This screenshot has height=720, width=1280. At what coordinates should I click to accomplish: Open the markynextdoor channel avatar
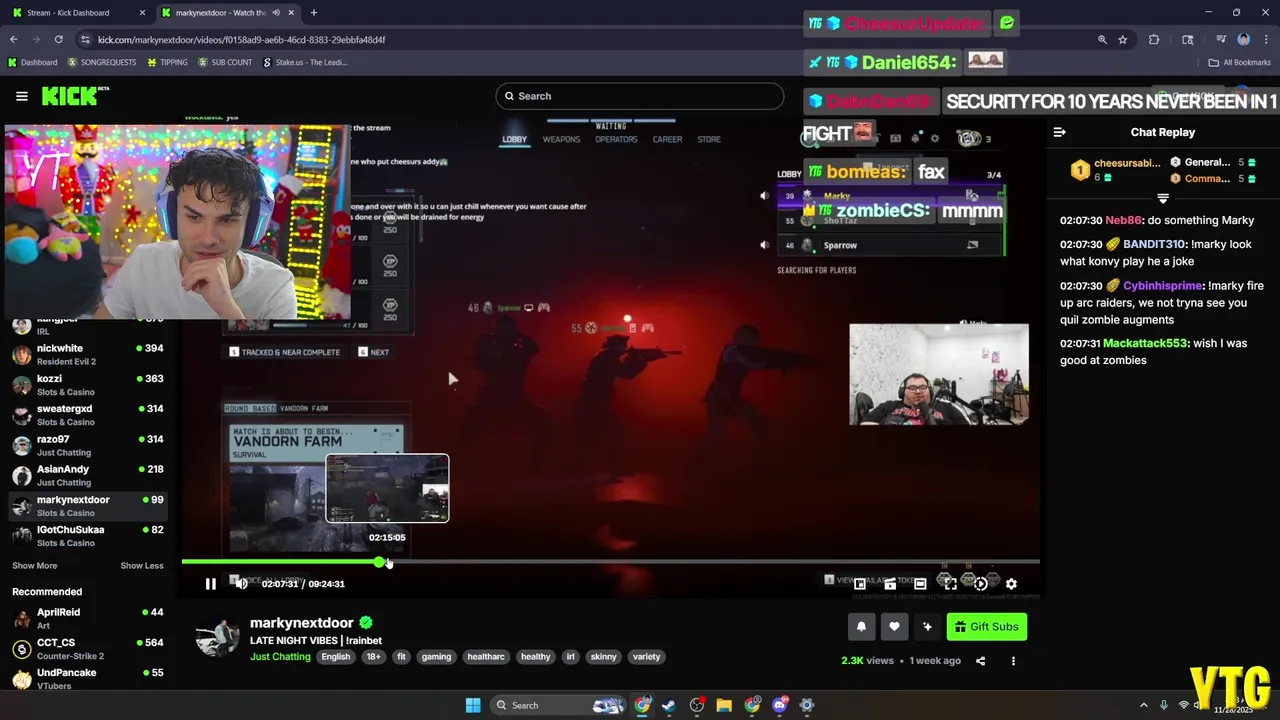click(x=217, y=638)
